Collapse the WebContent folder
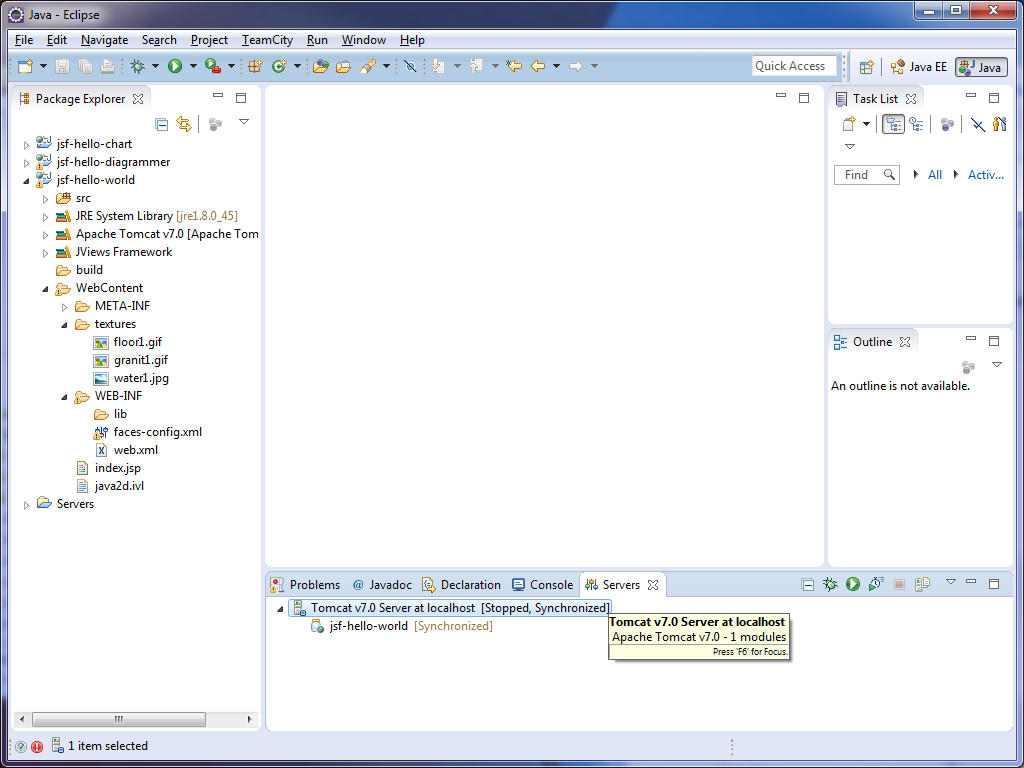This screenshot has height=768, width=1024. (x=46, y=289)
